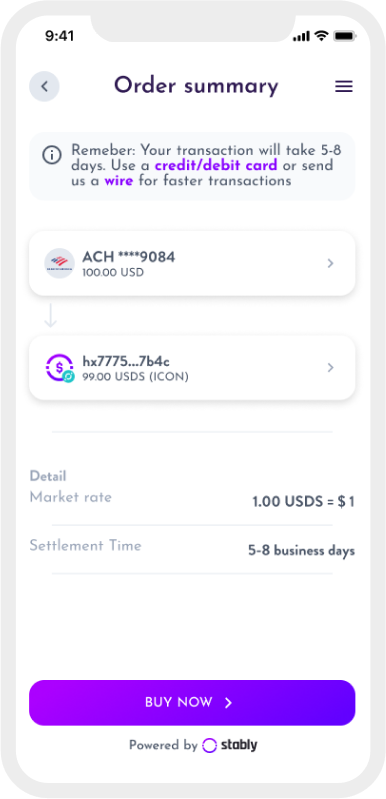Click the info circle icon
386x799 pixels.
pos(52,155)
